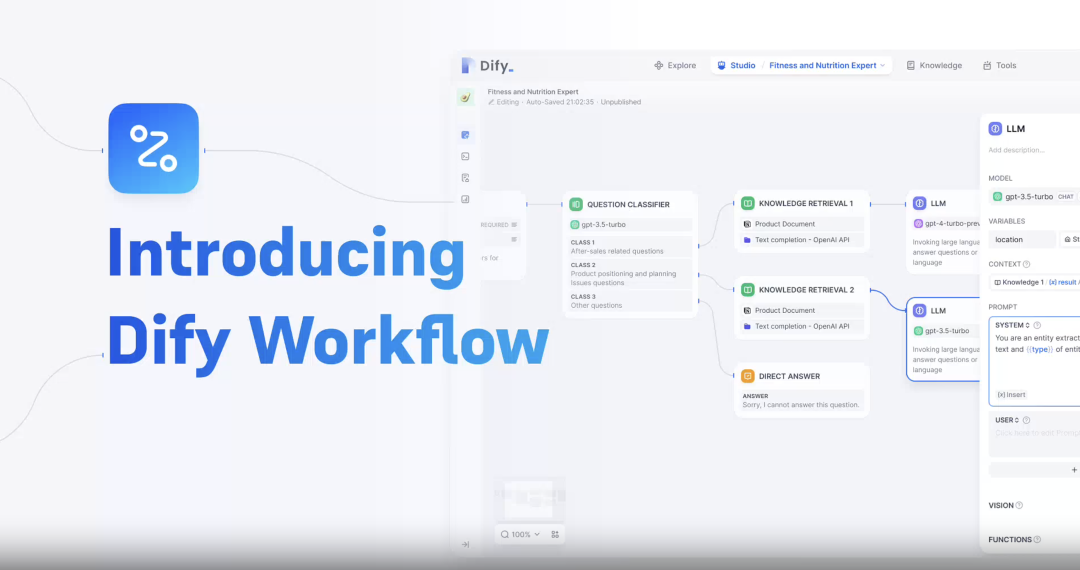Click Text completion - OpenAI API in Knowledge Retrieval 1
This screenshot has width=1080, height=570.
coord(802,240)
